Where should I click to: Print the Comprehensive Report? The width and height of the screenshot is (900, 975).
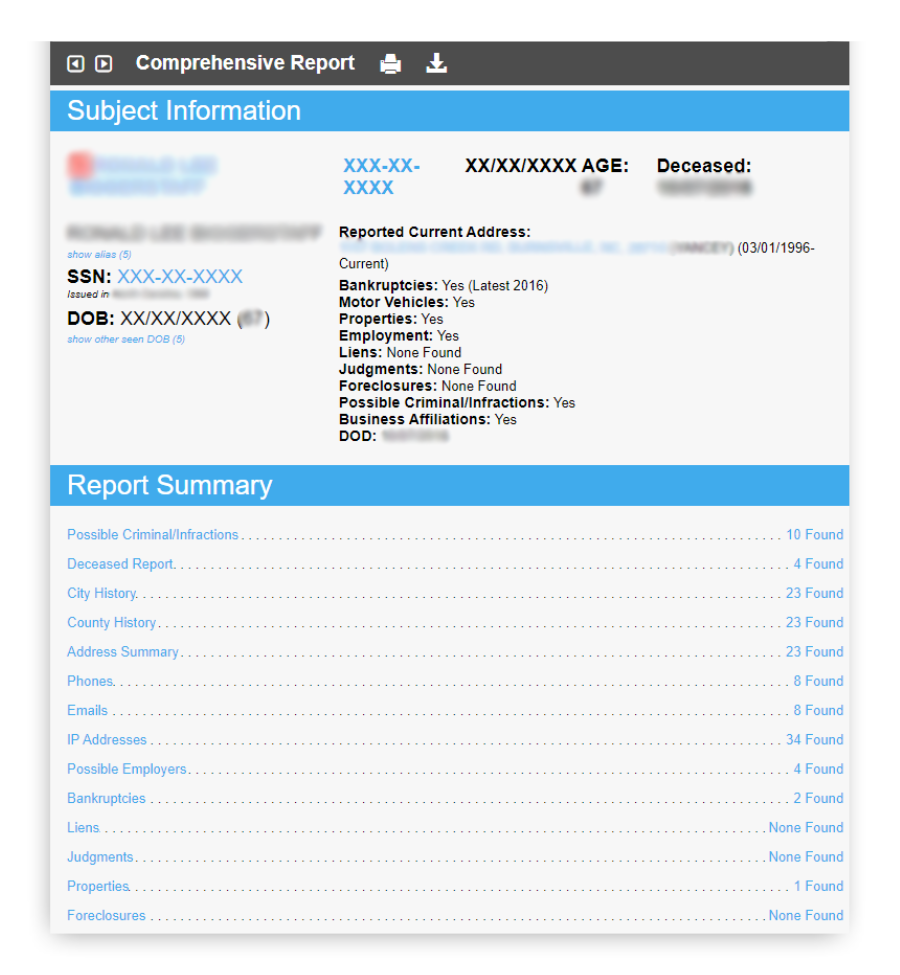(x=390, y=63)
